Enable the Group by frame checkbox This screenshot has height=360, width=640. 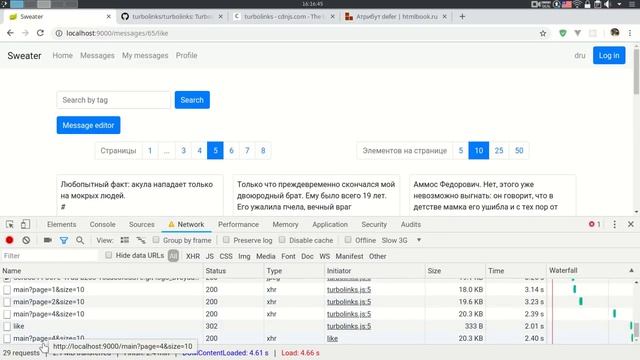coord(156,240)
